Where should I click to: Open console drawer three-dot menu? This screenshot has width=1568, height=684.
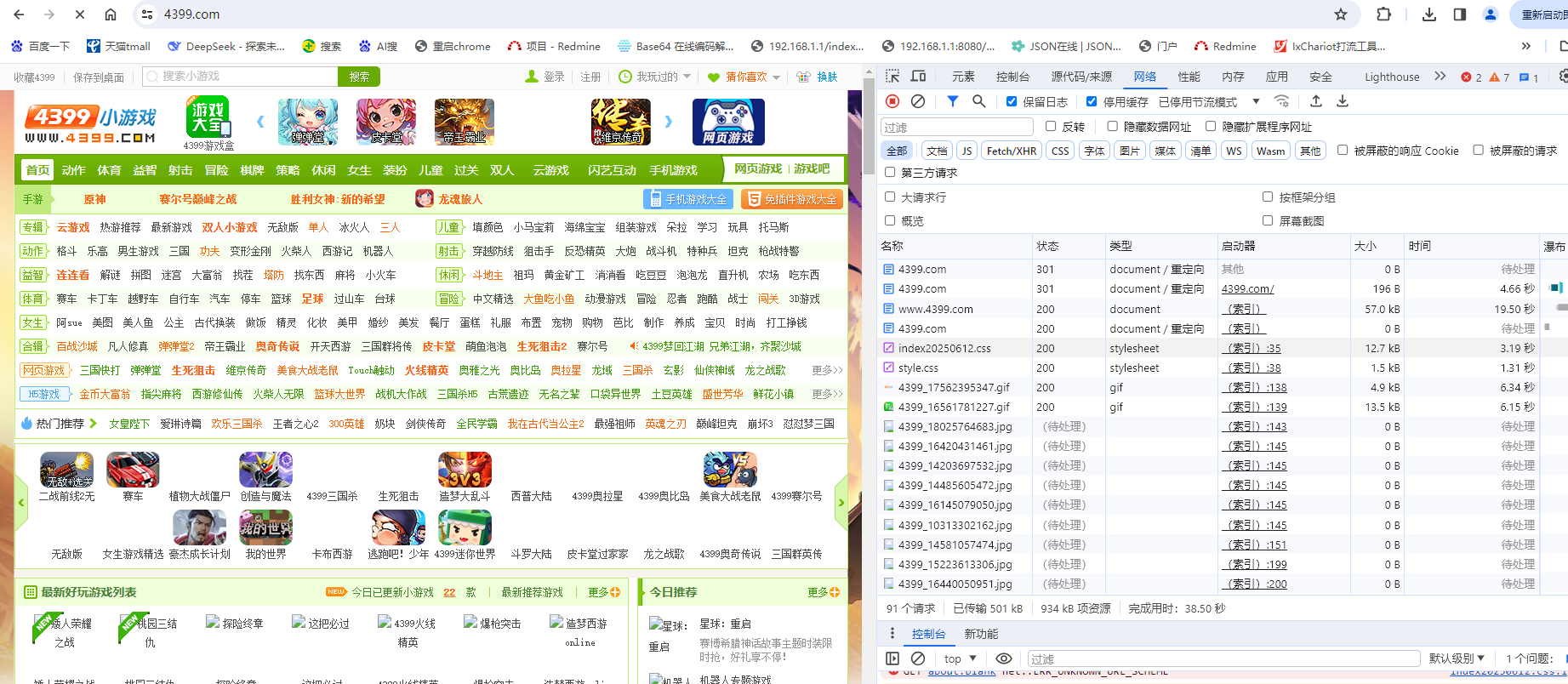point(892,633)
